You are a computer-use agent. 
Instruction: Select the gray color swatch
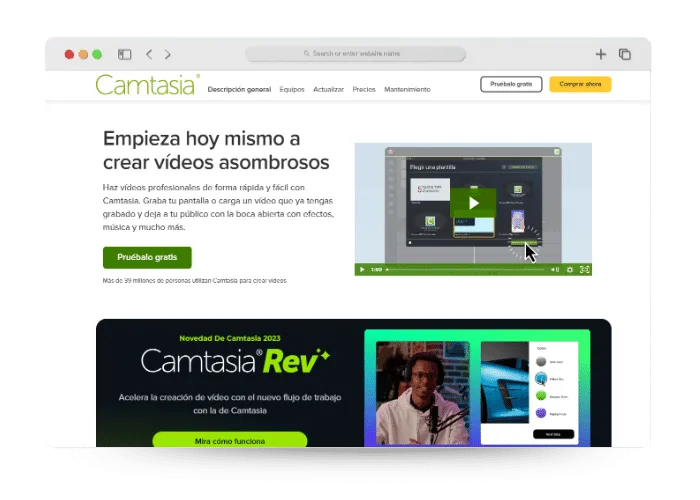click(541, 362)
